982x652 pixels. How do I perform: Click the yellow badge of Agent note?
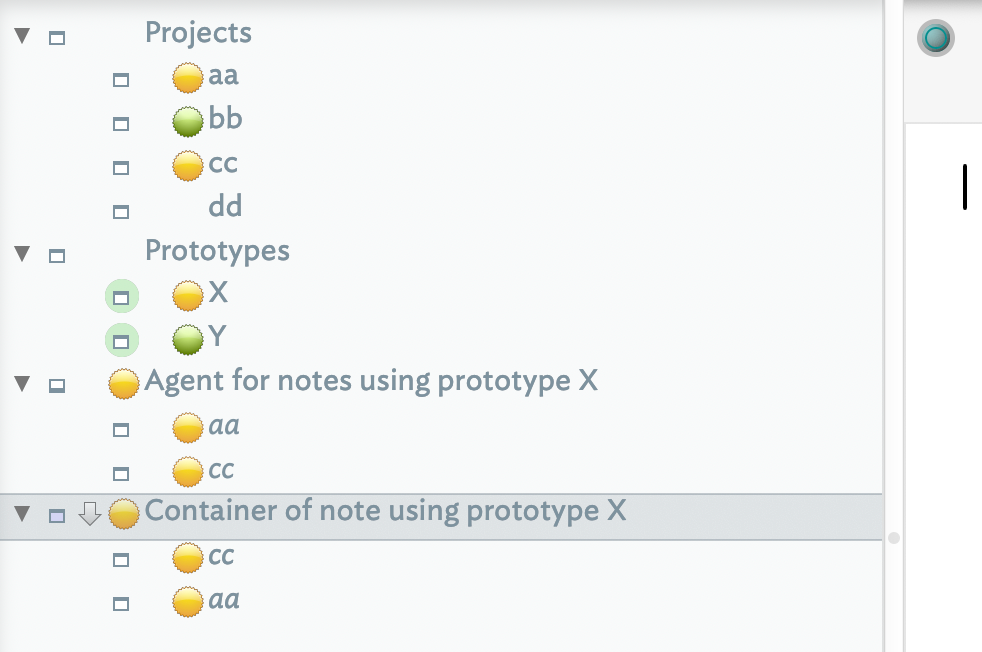click(x=124, y=383)
